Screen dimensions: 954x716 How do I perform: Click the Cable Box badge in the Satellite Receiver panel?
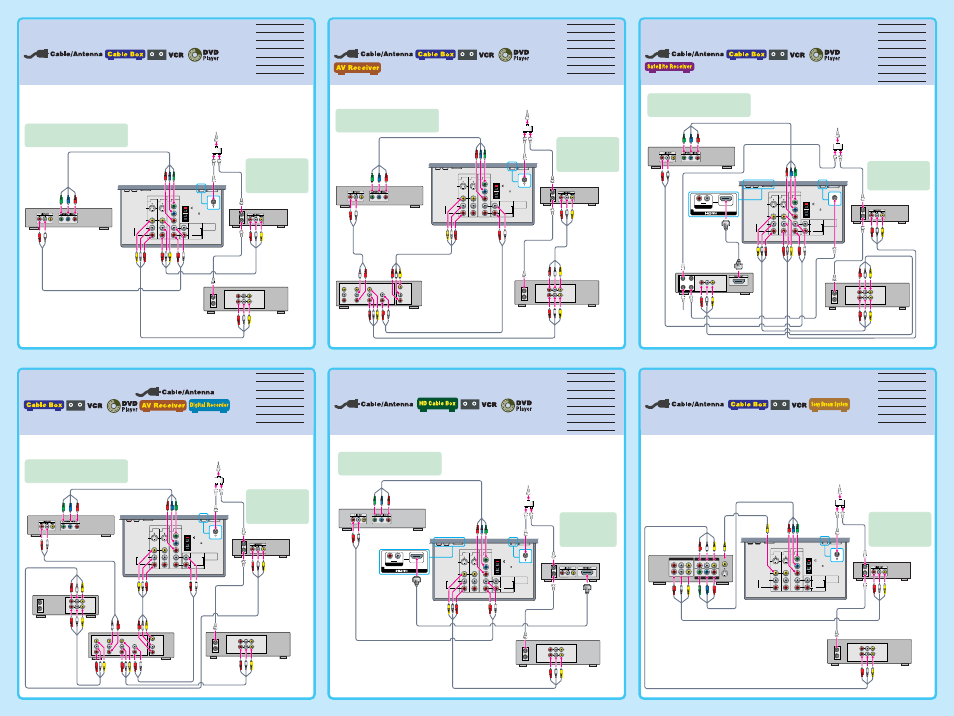[747, 54]
